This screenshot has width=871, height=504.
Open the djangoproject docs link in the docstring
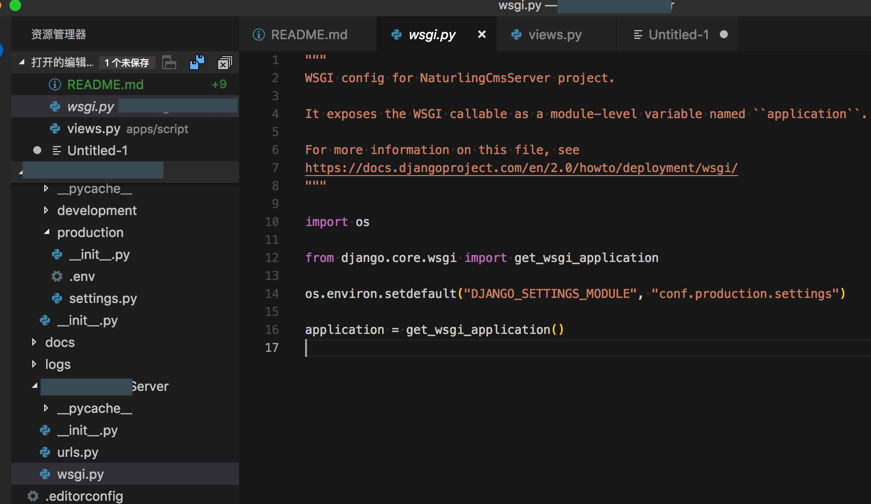coord(521,168)
